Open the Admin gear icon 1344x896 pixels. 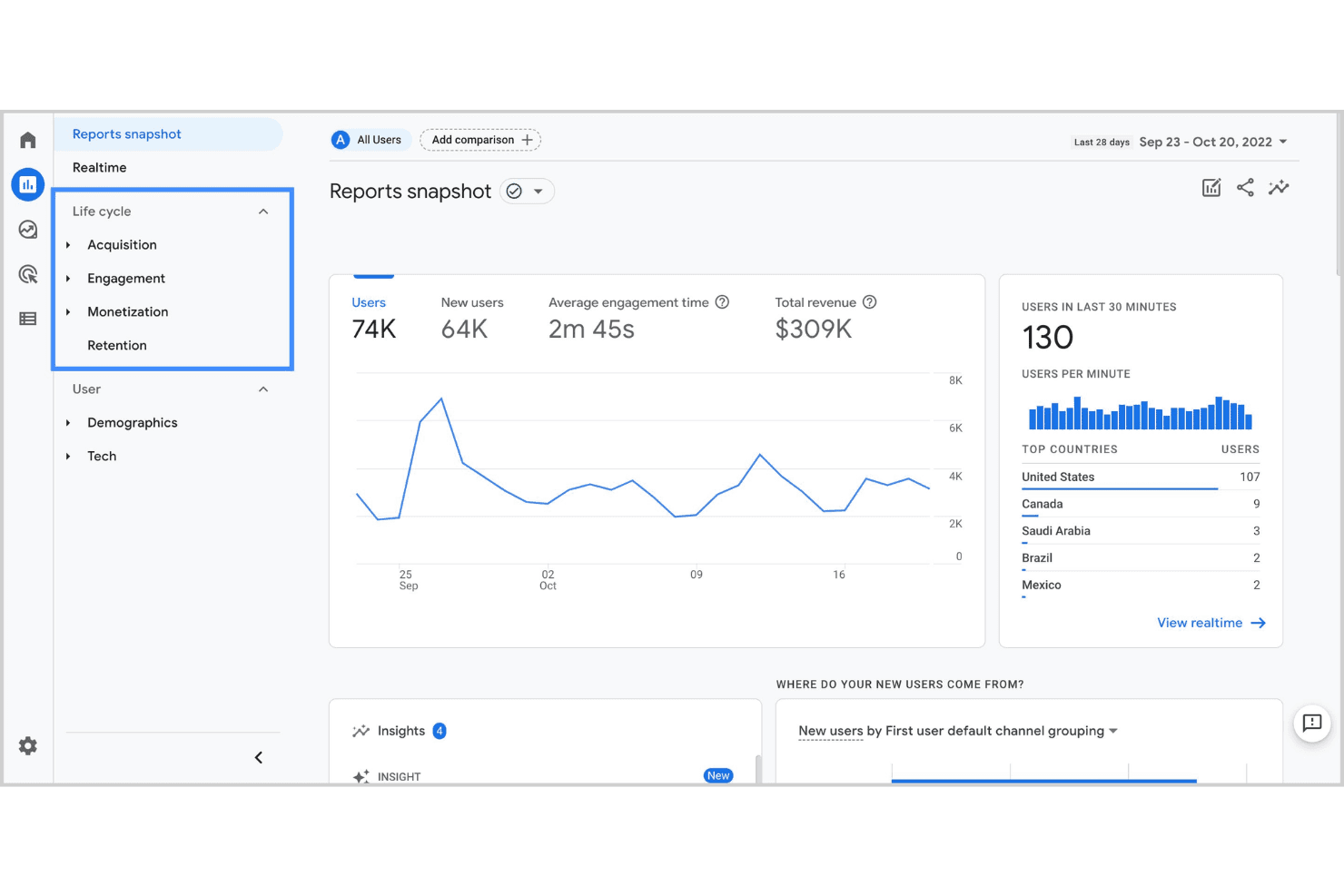coord(28,746)
